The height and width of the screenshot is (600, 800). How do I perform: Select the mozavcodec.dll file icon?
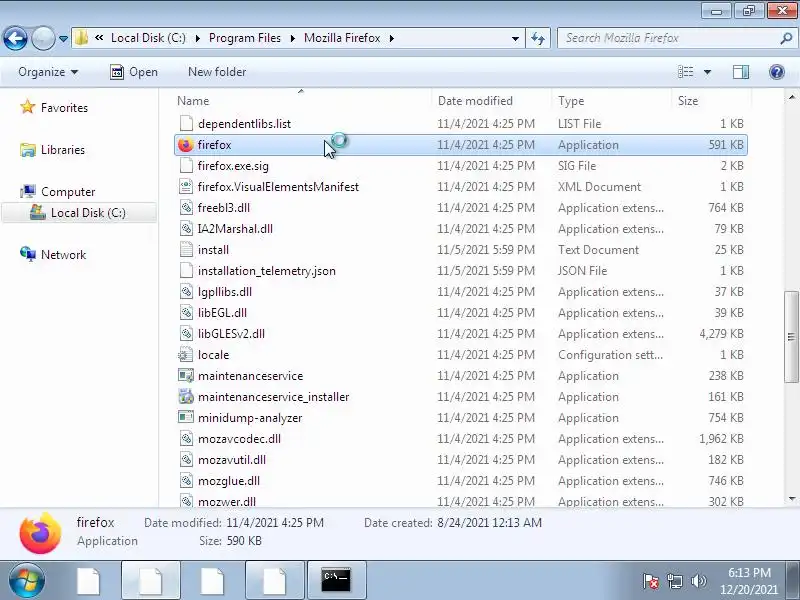pyautogui.click(x=186, y=439)
